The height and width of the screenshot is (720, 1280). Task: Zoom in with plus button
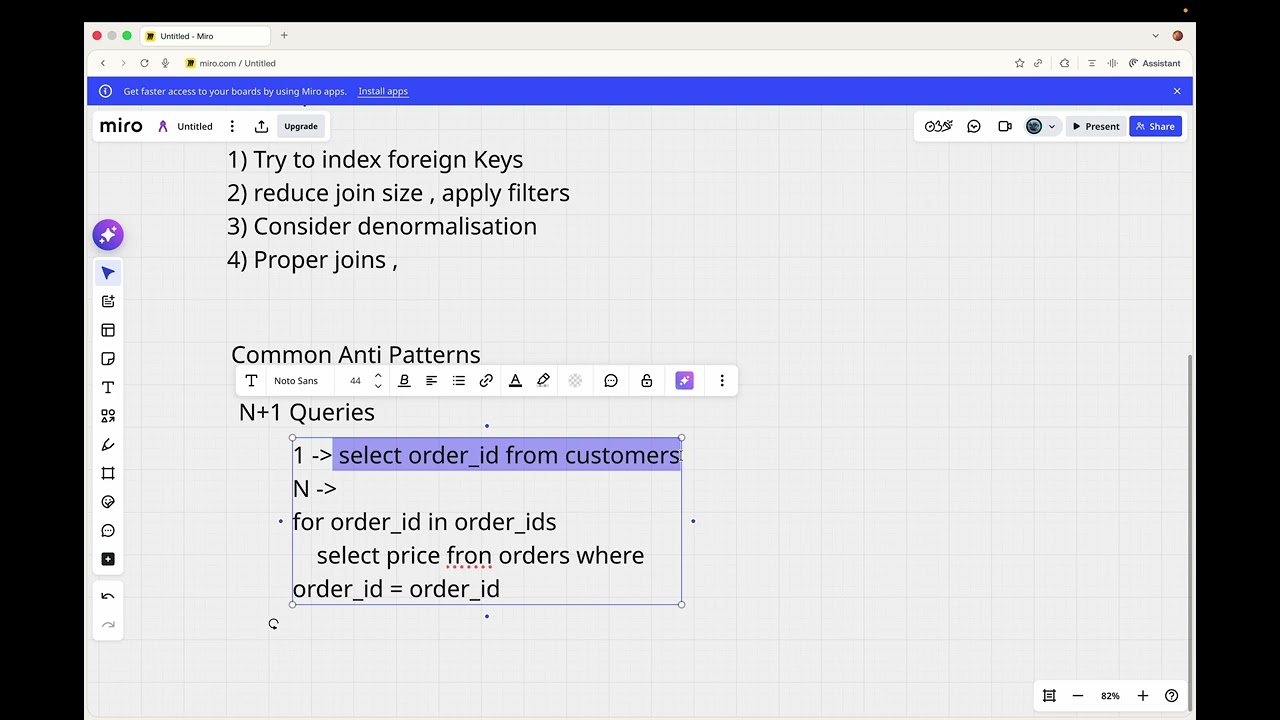[x=1143, y=696]
